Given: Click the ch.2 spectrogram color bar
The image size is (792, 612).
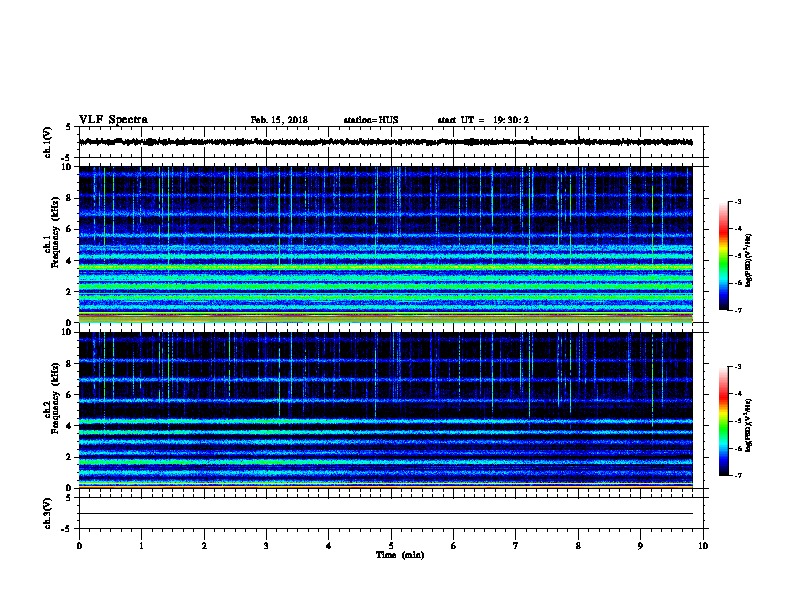Looking at the screenshot, I should (723, 421).
